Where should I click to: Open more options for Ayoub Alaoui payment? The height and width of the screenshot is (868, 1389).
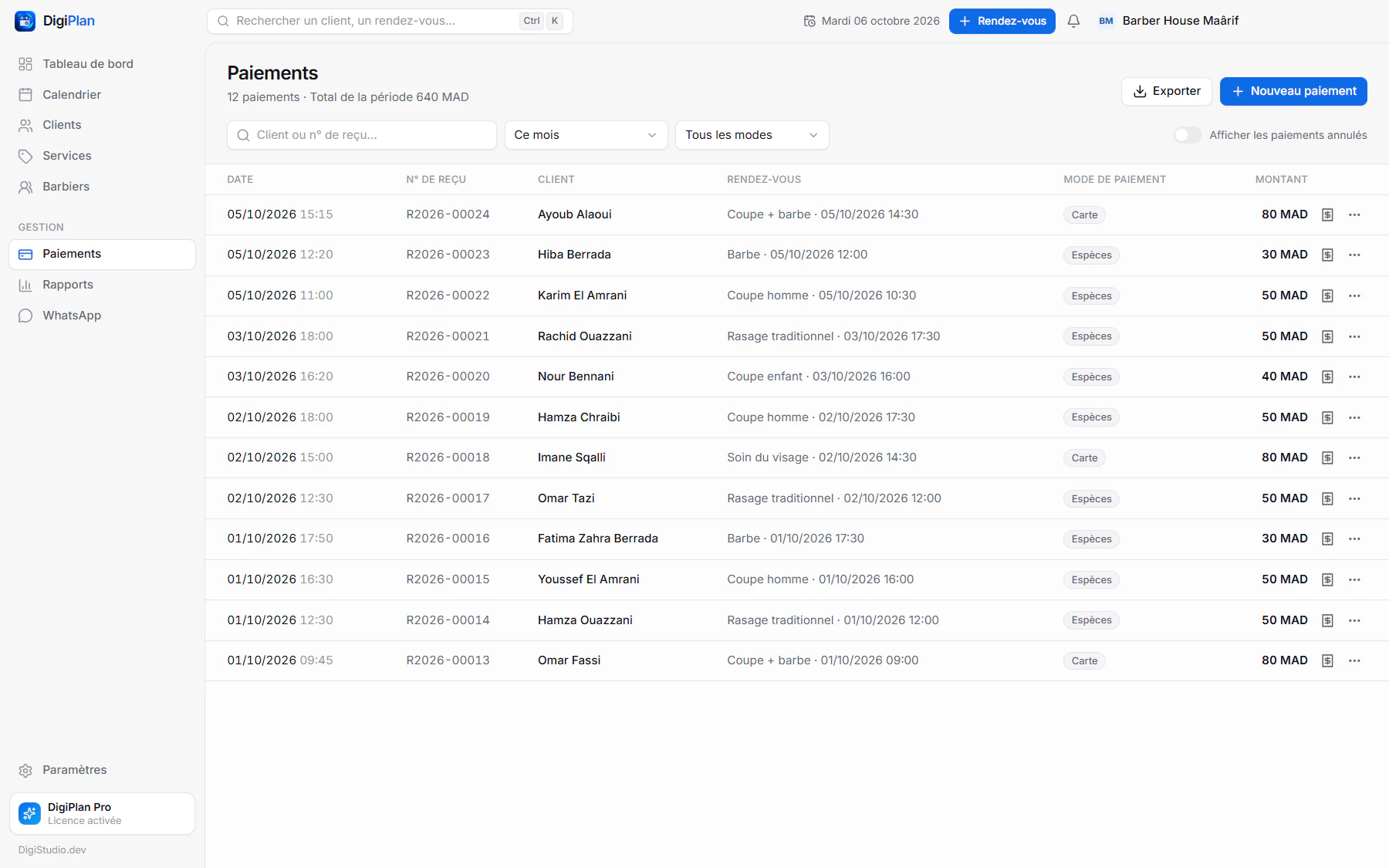(x=1354, y=214)
